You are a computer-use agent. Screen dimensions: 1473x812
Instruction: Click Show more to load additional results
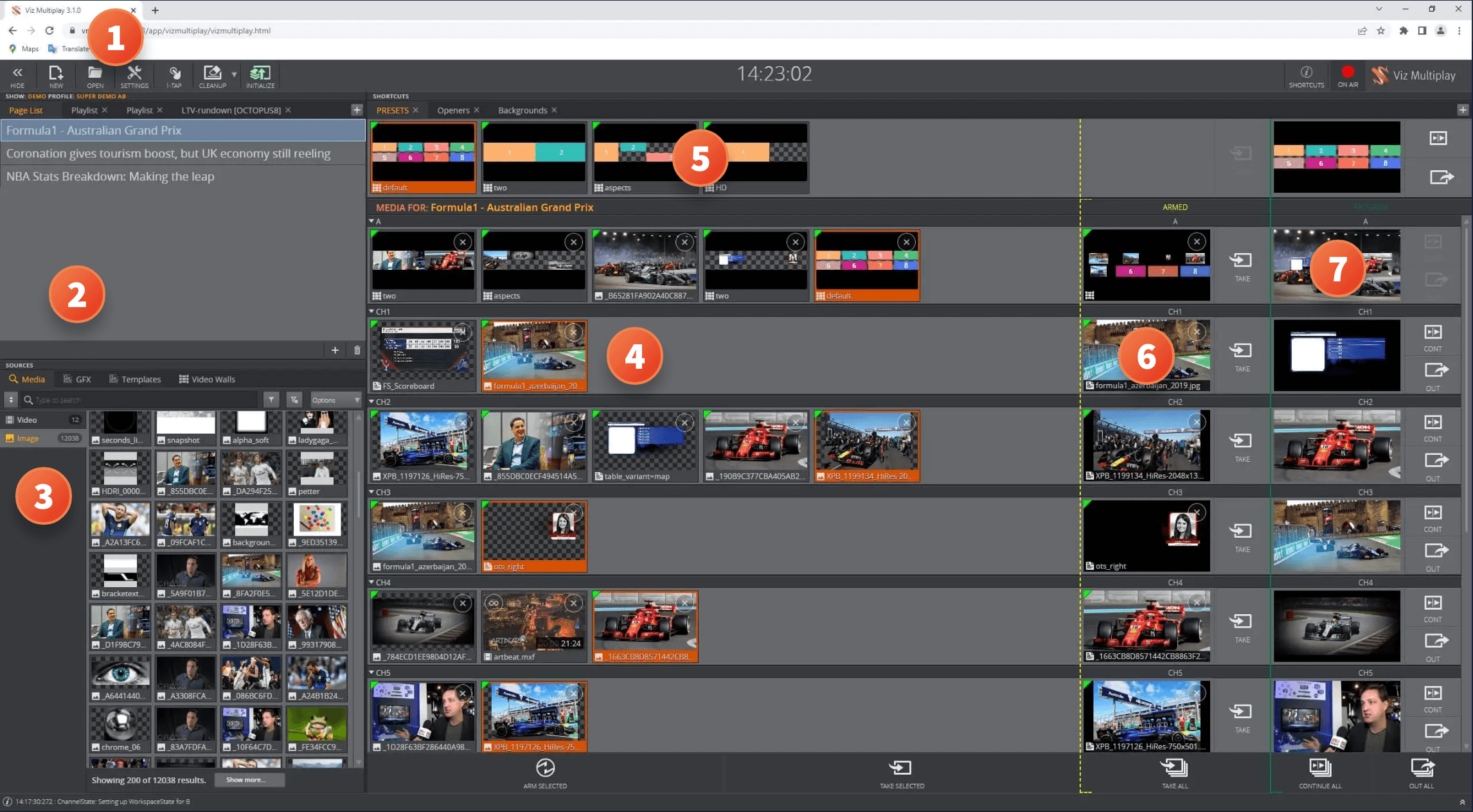tap(248, 779)
